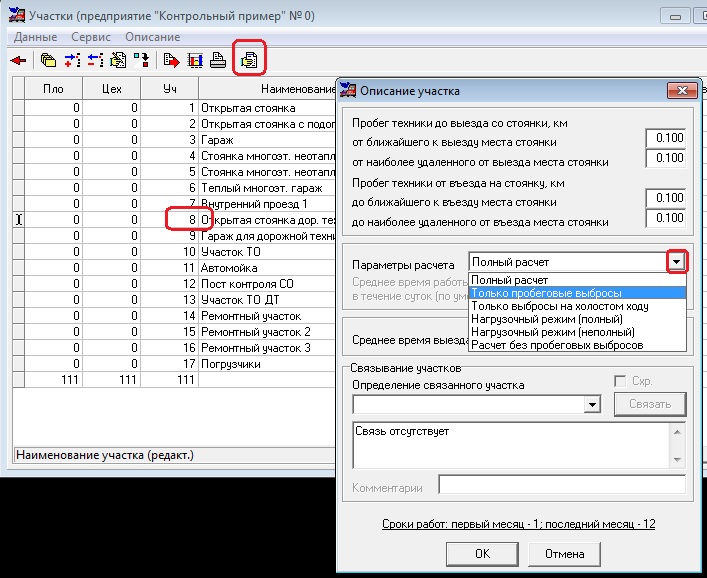Click the add row icon with plus sign
This screenshot has width=707, height=578.
72,60
